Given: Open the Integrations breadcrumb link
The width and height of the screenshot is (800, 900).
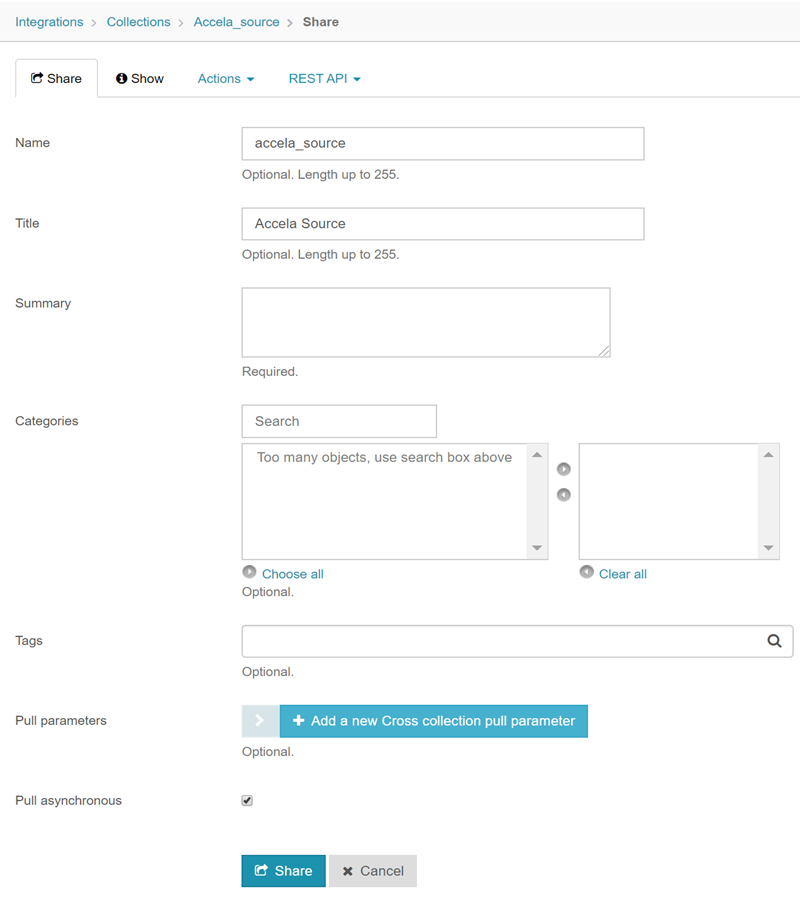Looking at the screenshot, I should pos(49,22).
